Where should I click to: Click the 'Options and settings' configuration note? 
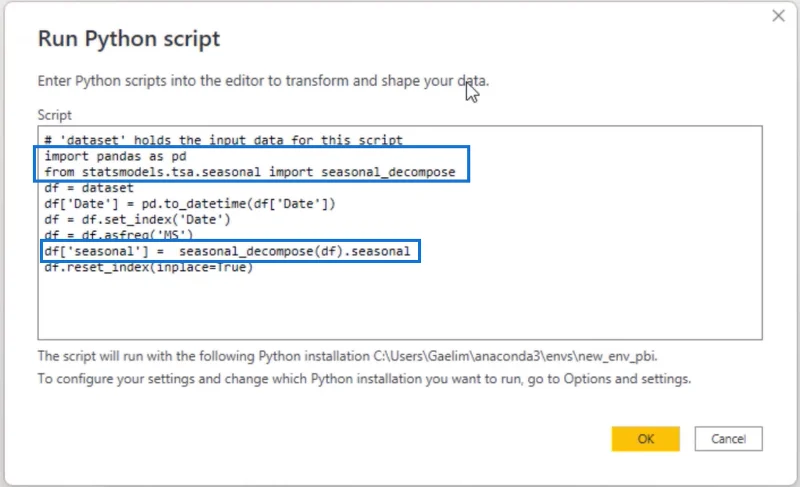tap(364, 379)
